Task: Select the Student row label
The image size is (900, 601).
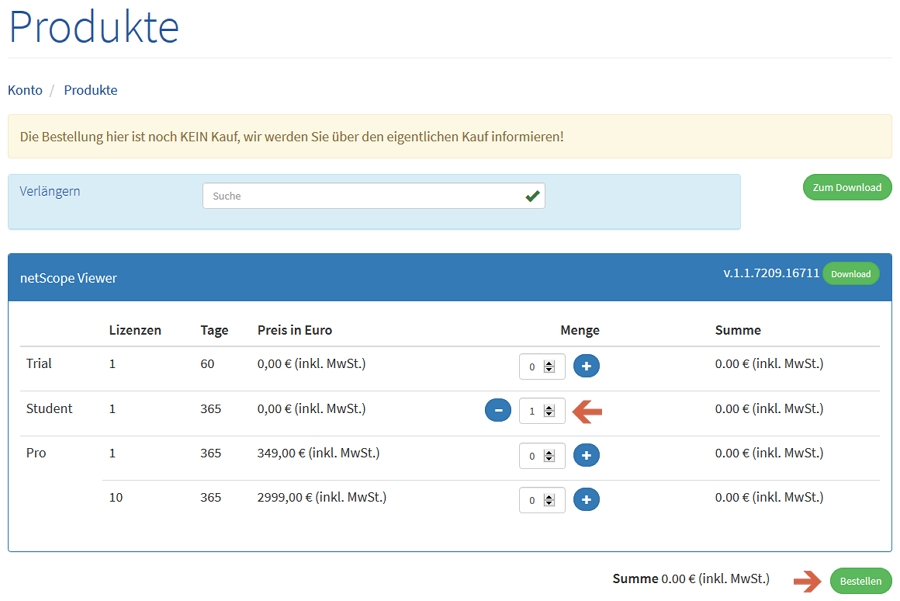Action: tap(49, 409)
